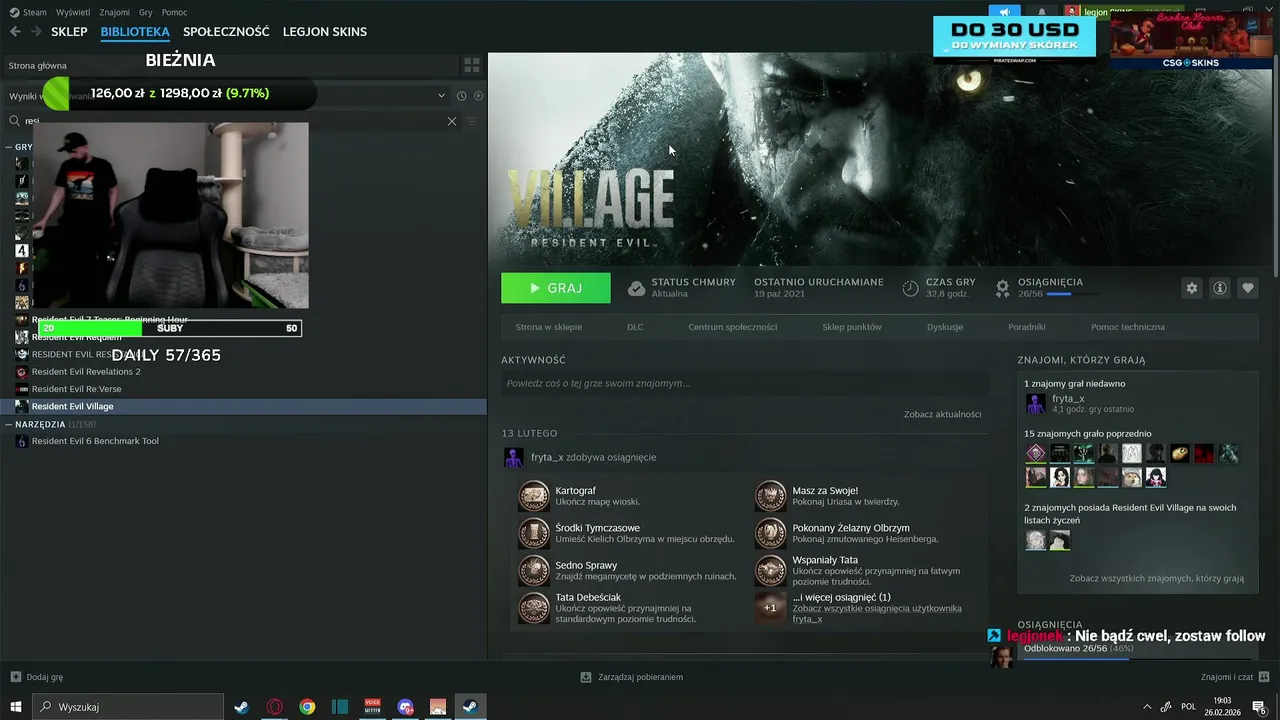The width and height of the screenshot is (1280, 720).
Task: Open game settings gear icon
Action: click(1192, 288)
